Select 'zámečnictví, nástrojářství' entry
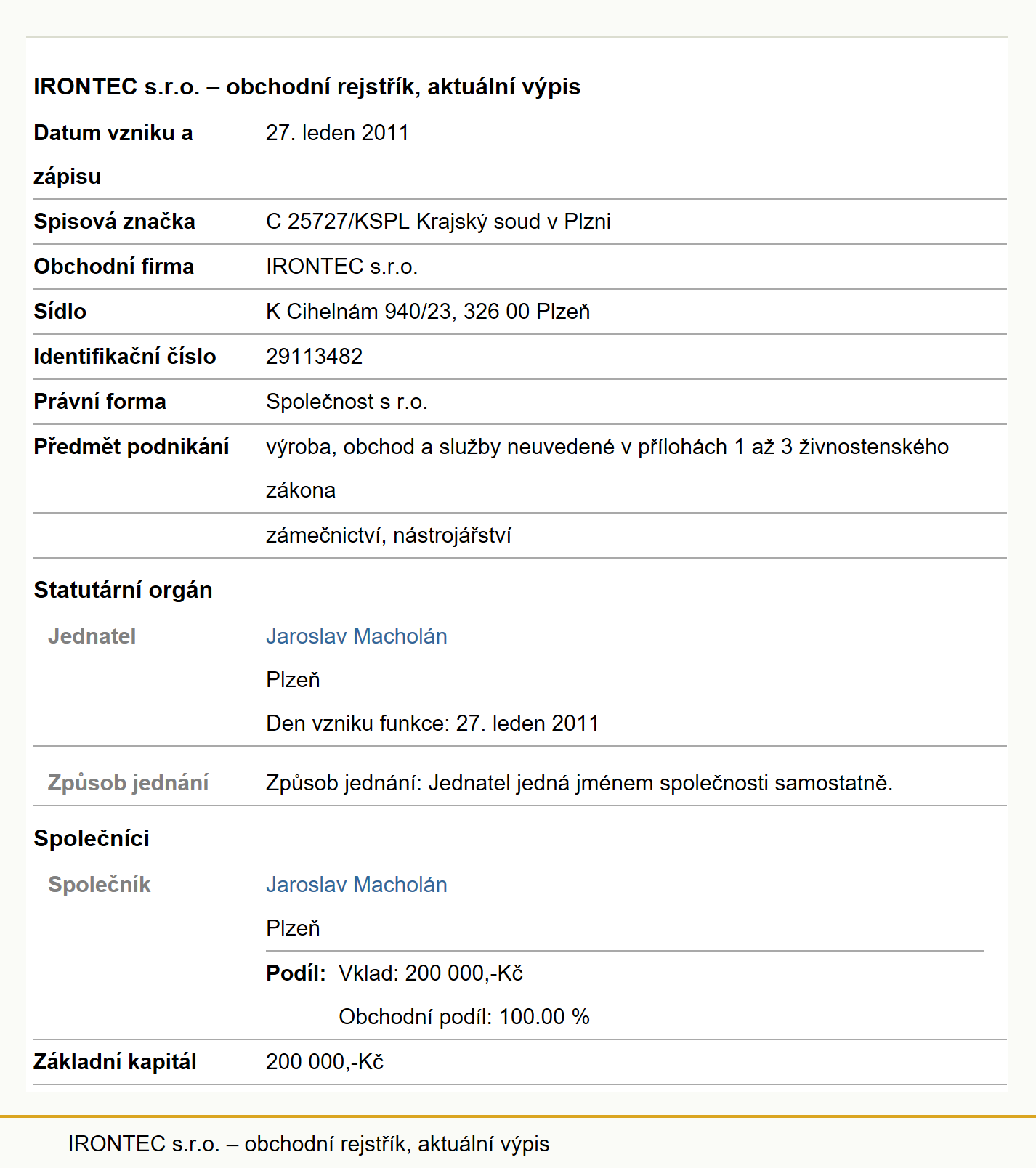1036x1168 pixels. click(389, 535)
